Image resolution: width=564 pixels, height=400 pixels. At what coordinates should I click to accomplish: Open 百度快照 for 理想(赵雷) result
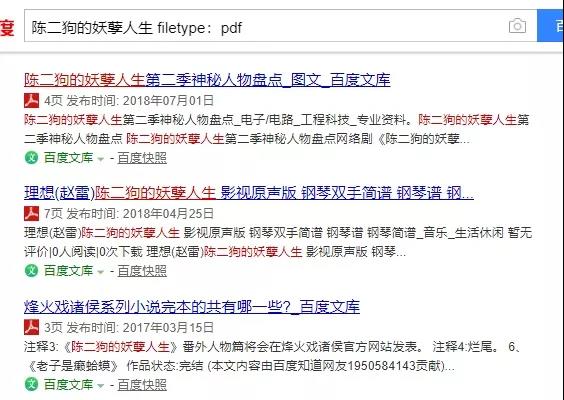(x=142, y=271)
